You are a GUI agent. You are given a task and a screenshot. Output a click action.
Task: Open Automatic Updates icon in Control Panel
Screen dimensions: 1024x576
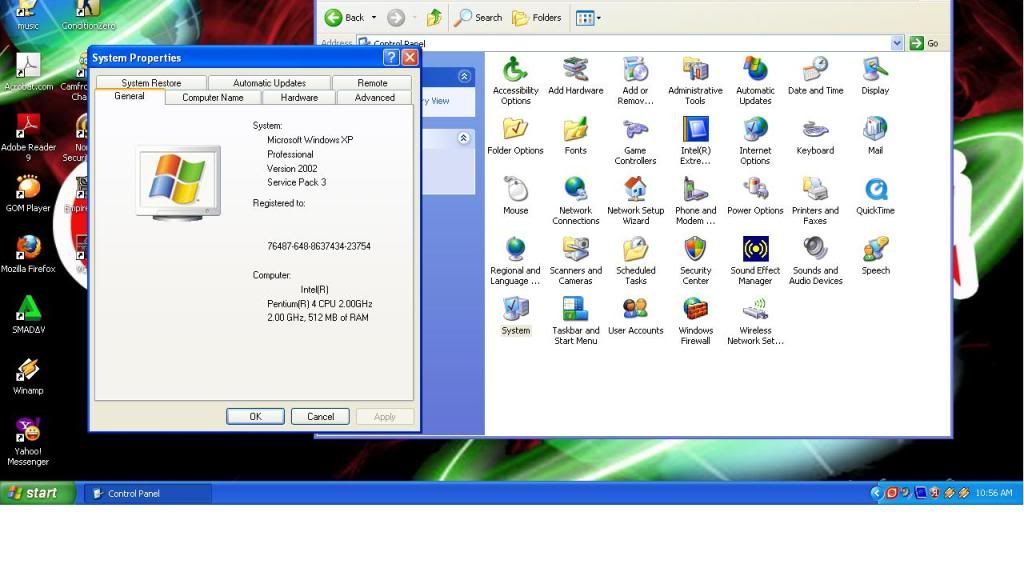pyautogui.click(x=755, y=81)
